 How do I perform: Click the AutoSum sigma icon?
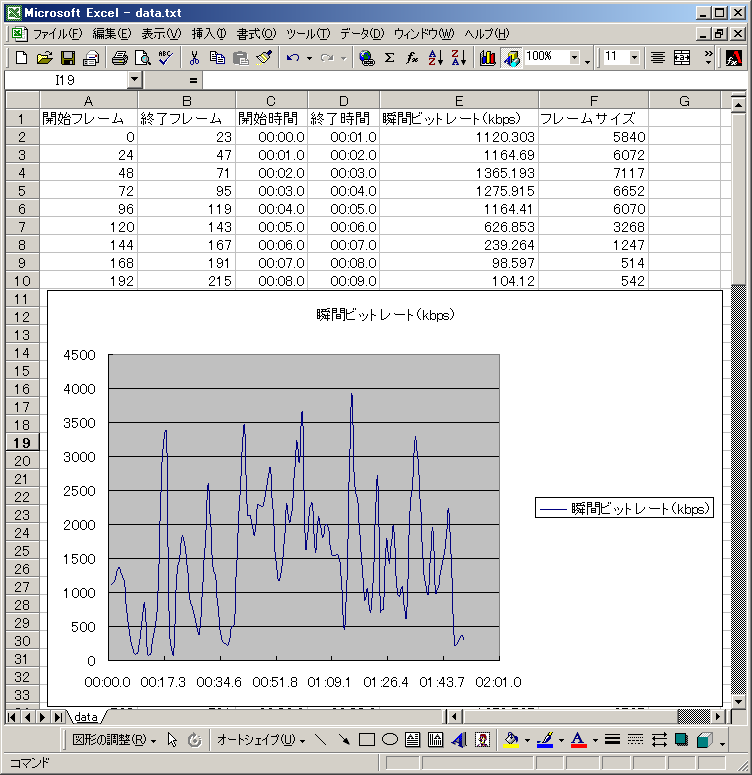click(389, 58)
